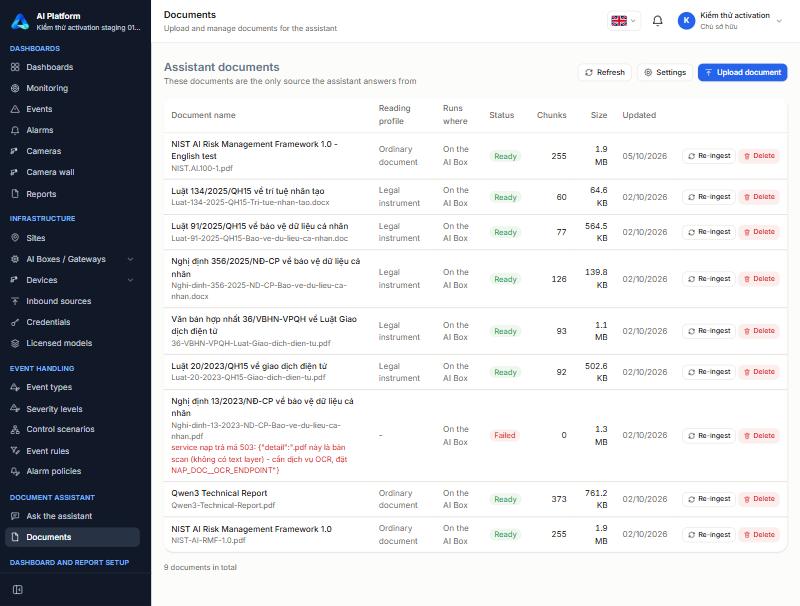The height and width of the screenshot is (606, 800).
Task: Click the Reports file icon
Action: (15, 194)
